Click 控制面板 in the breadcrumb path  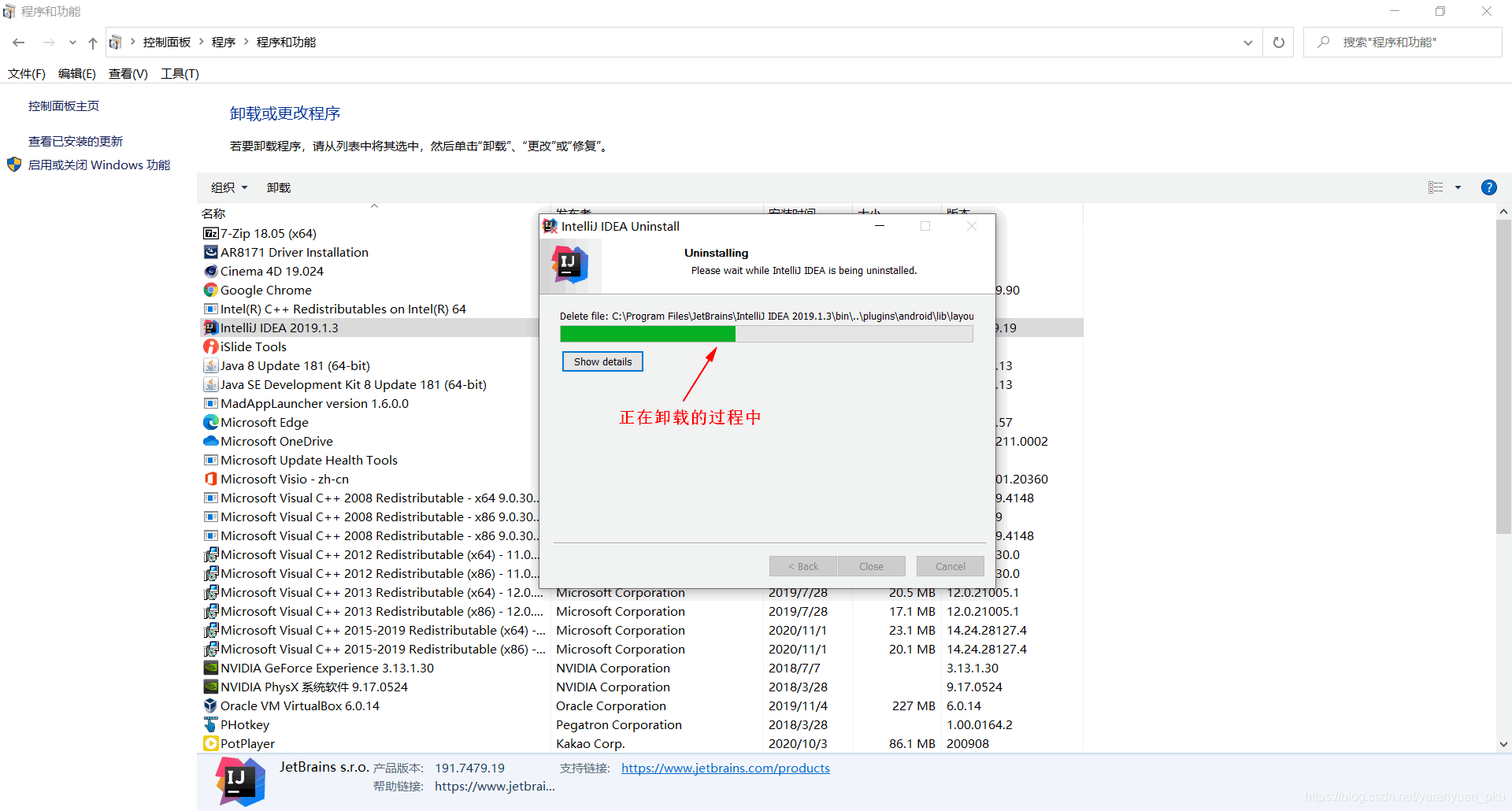[167, 42]
